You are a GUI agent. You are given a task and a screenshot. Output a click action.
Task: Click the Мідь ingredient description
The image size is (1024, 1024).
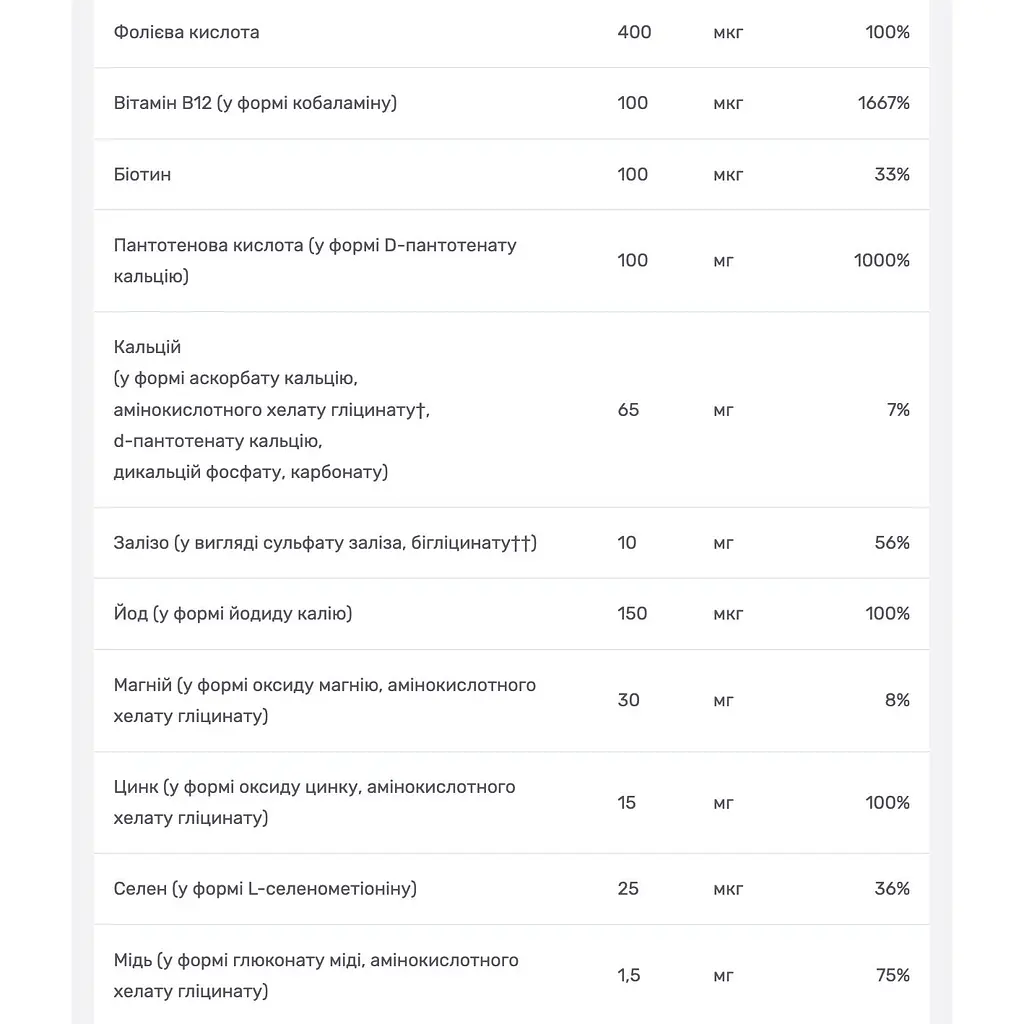tap(316, 975)
